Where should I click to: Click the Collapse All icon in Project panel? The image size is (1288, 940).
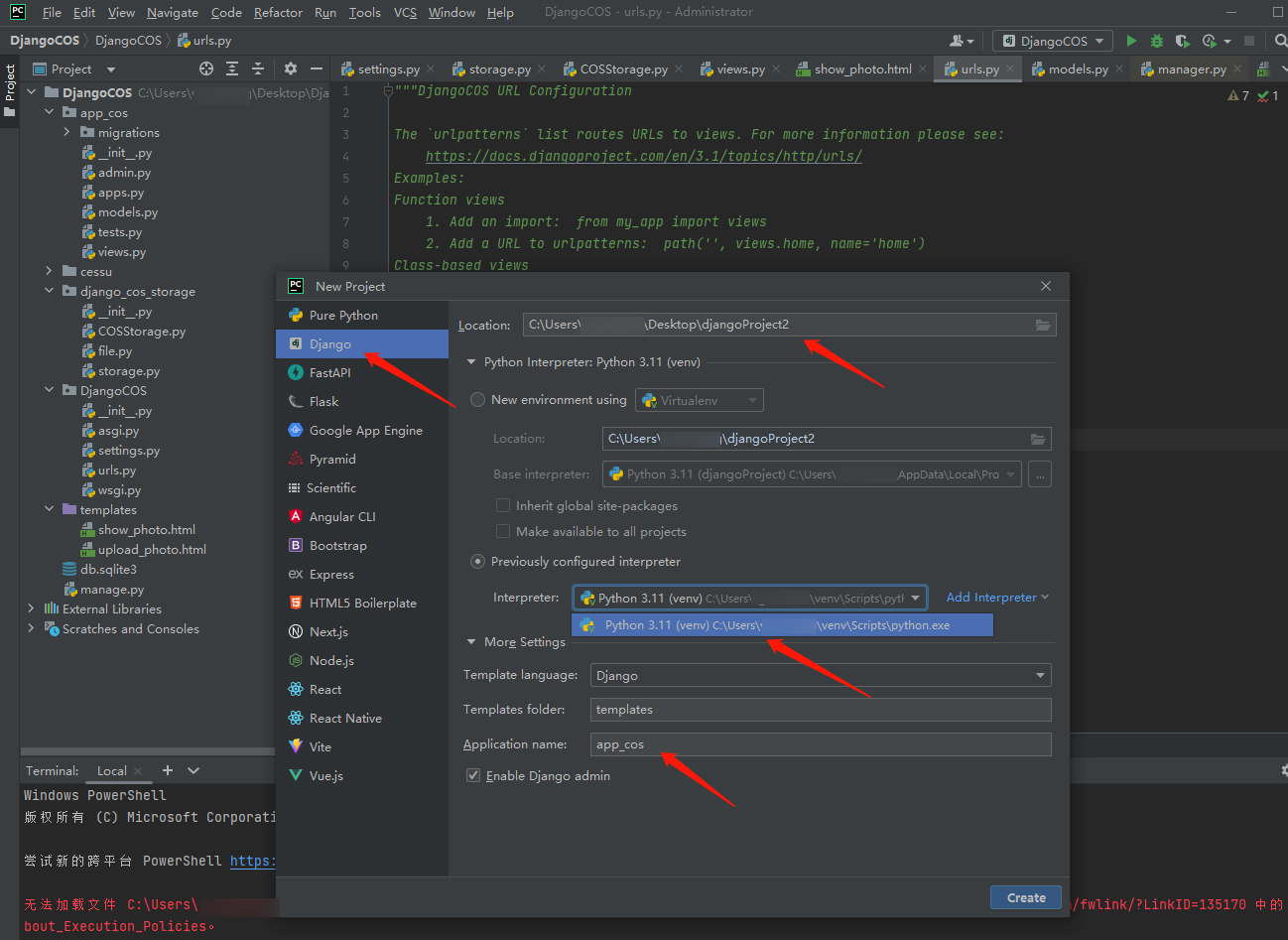tap(258, 68)
